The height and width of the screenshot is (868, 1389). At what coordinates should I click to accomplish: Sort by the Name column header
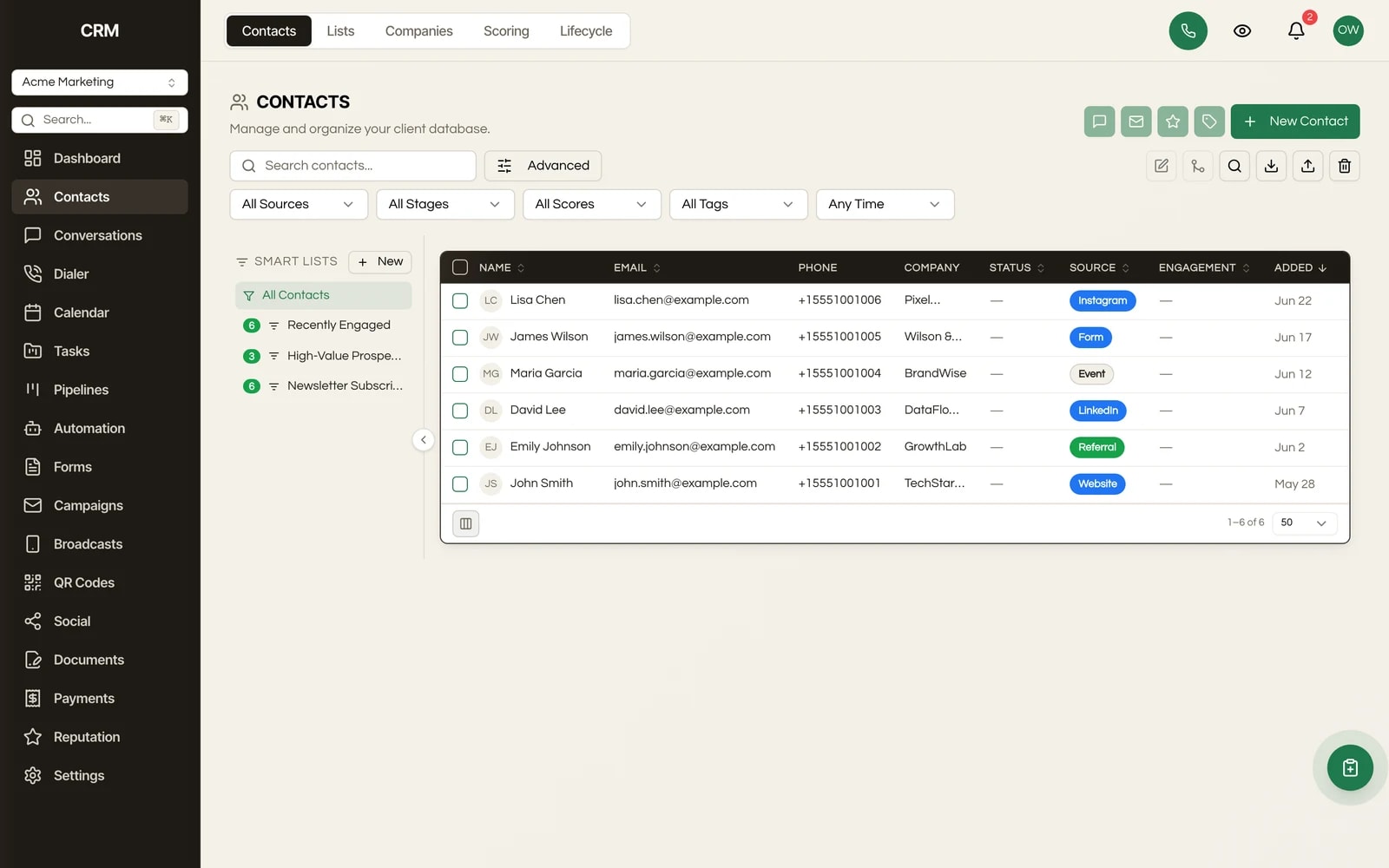click(502, 267)
